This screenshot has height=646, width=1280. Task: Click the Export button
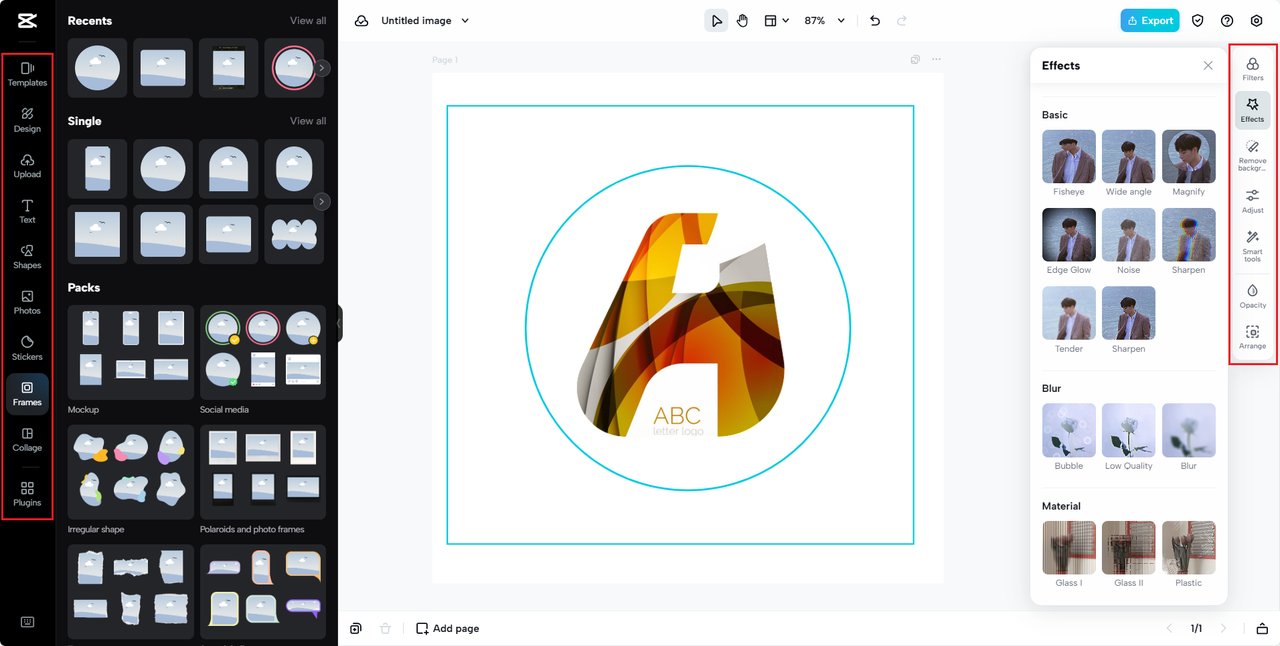click(1150, 20)
